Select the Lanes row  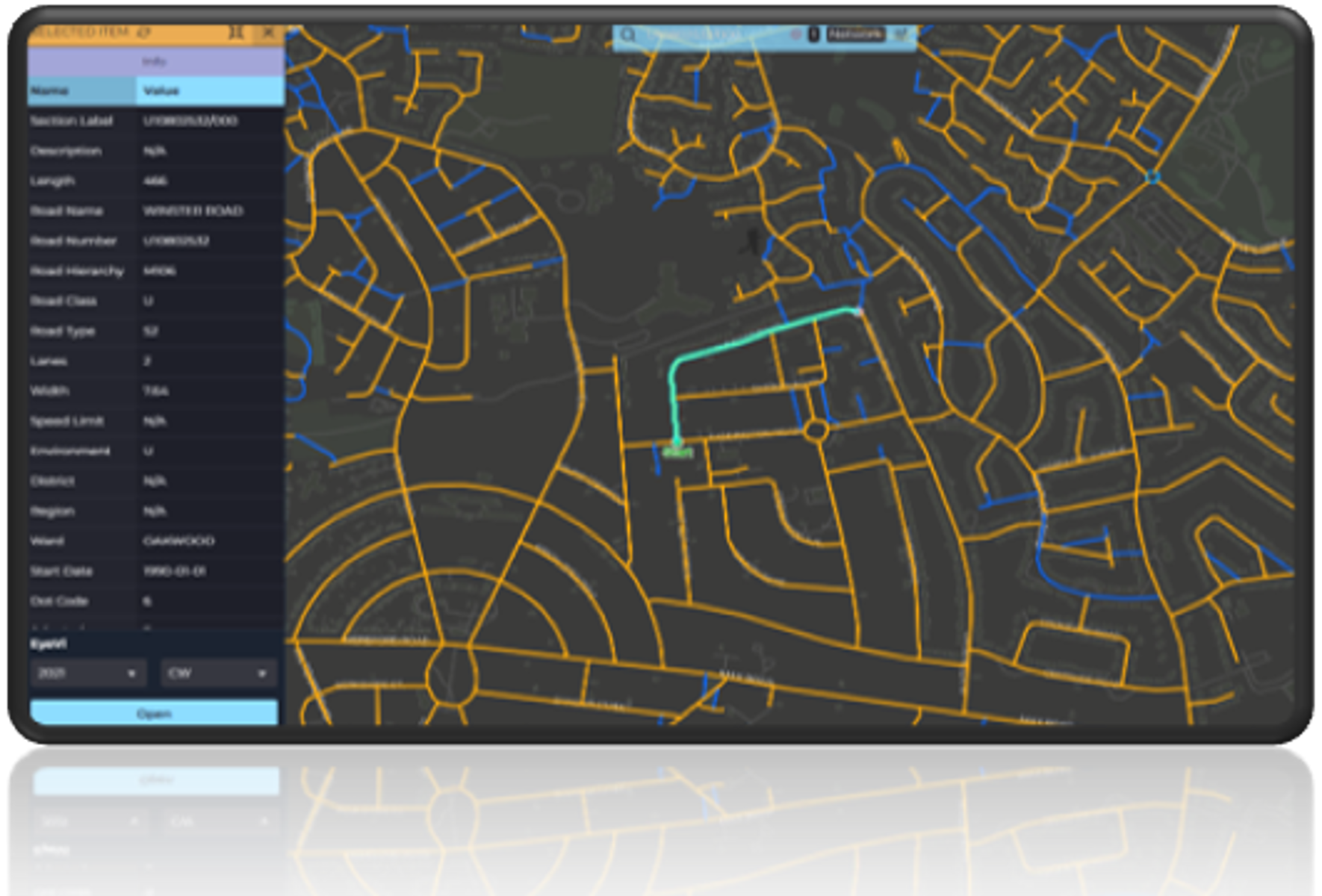click(x=155, y=361)
